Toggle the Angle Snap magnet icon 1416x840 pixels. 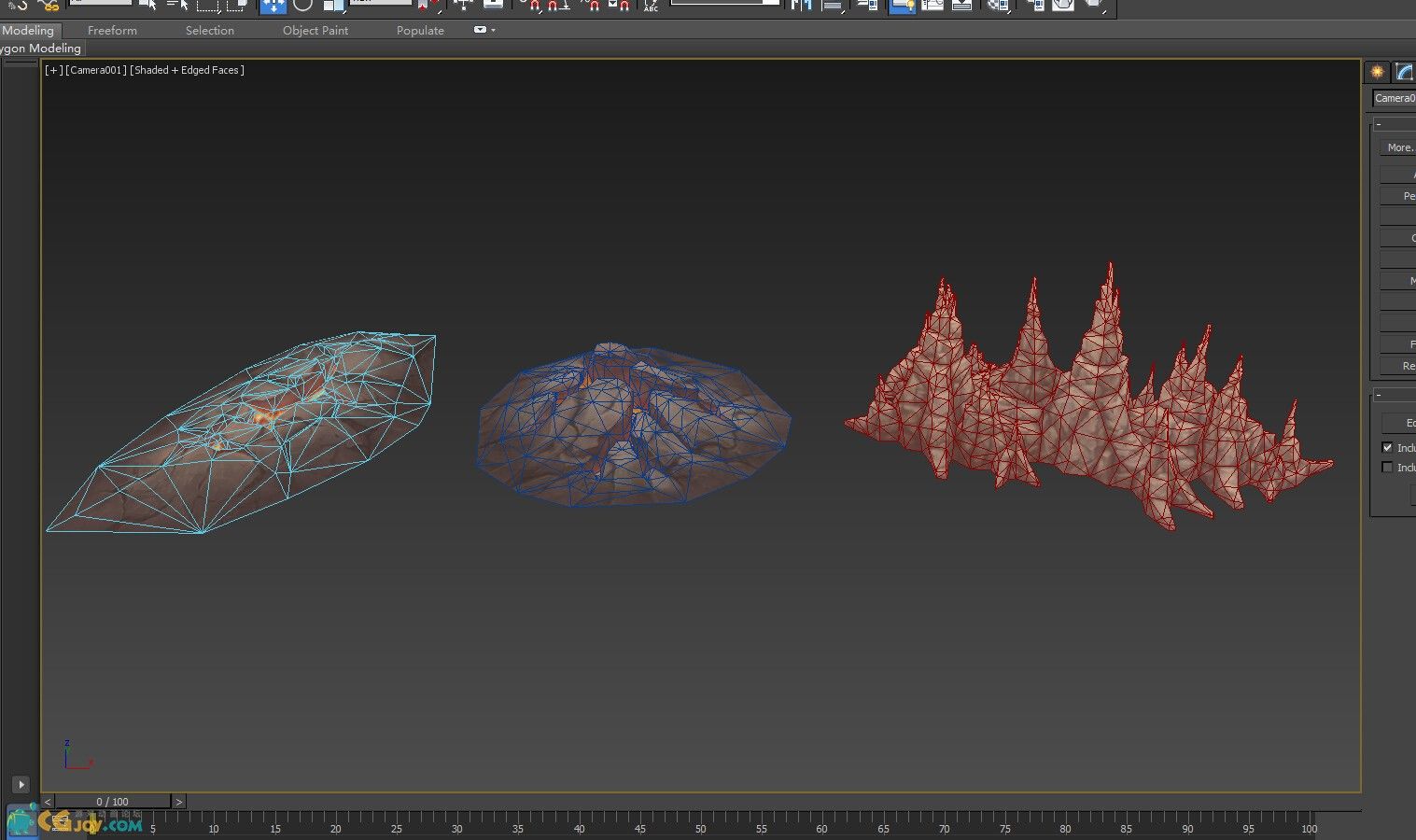(558, 5)
